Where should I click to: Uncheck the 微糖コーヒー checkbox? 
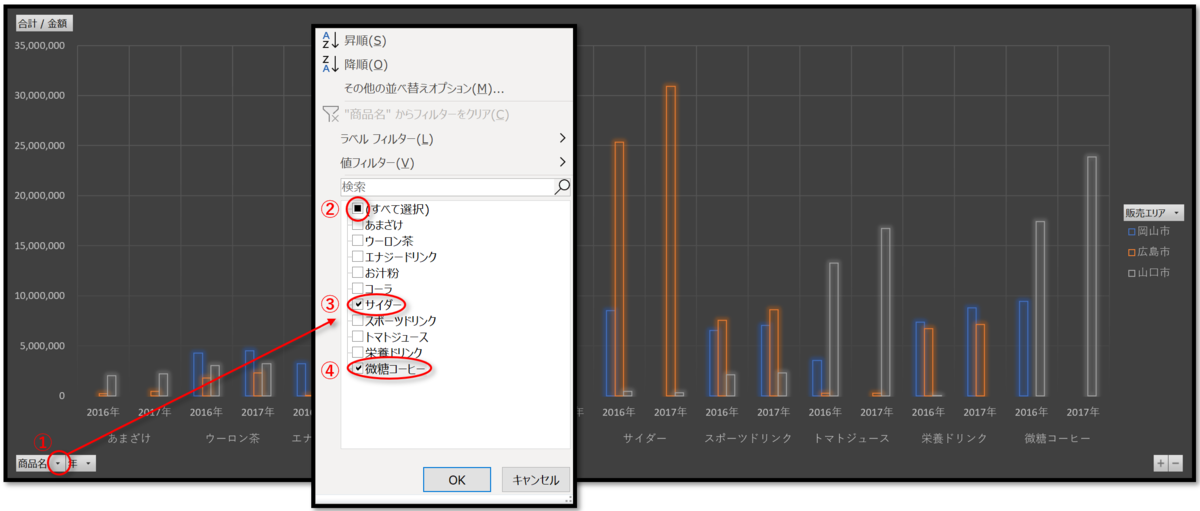coord(358,369)
